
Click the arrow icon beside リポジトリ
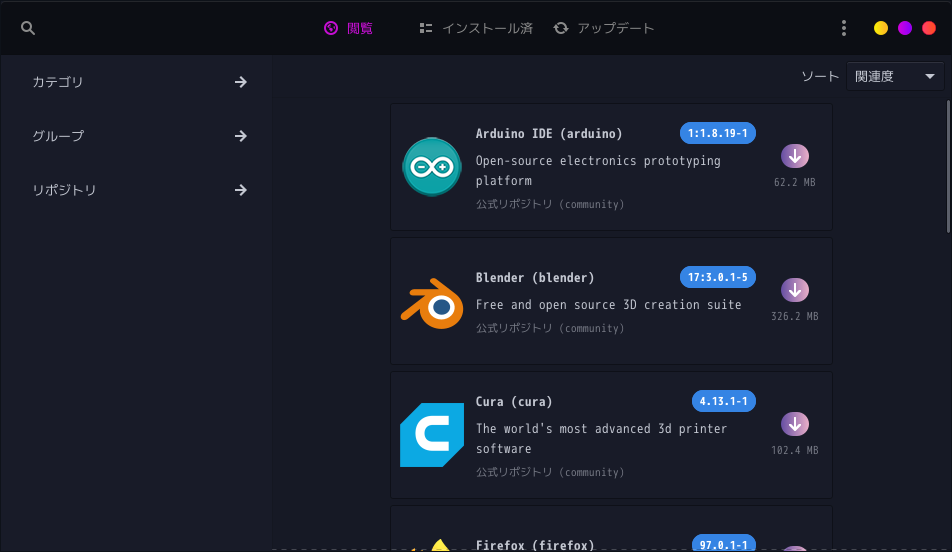point(241,190)
